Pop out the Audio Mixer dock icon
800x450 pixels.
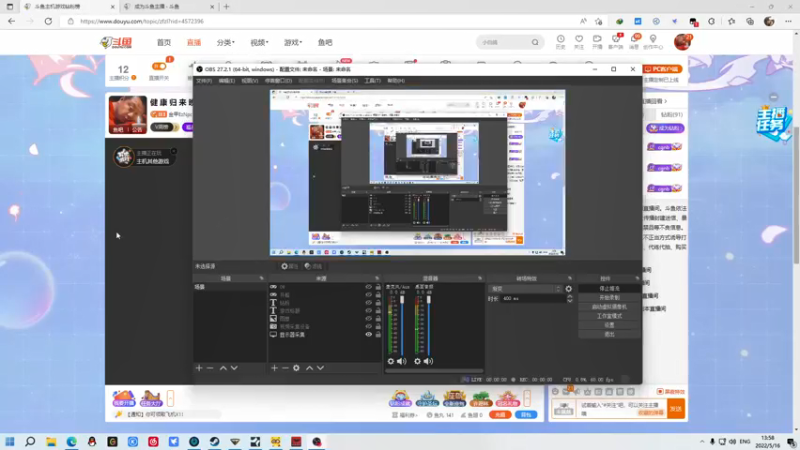tap(480, 278)
